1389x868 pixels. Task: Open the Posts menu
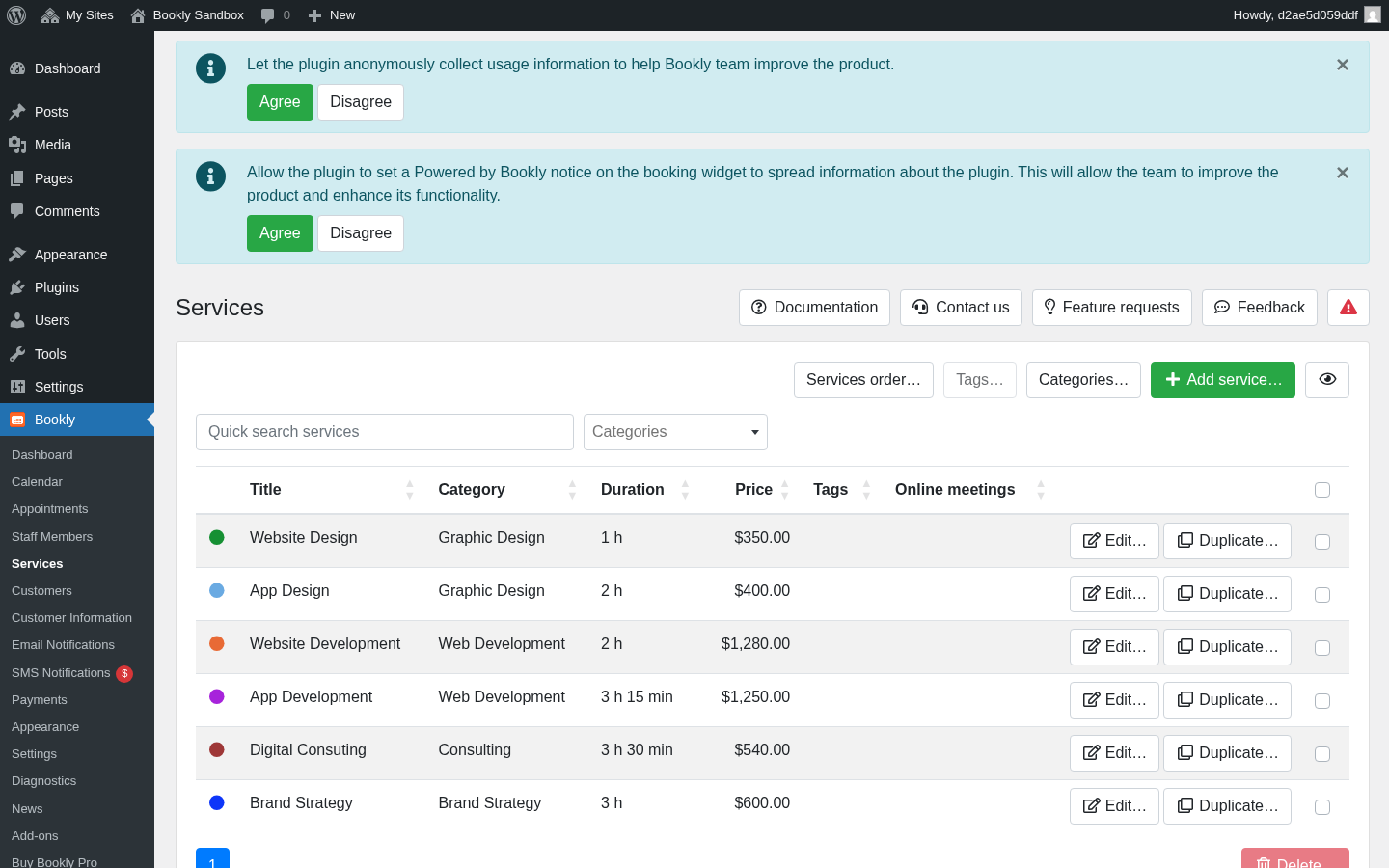pyautogui.click(x=77, y=112)
